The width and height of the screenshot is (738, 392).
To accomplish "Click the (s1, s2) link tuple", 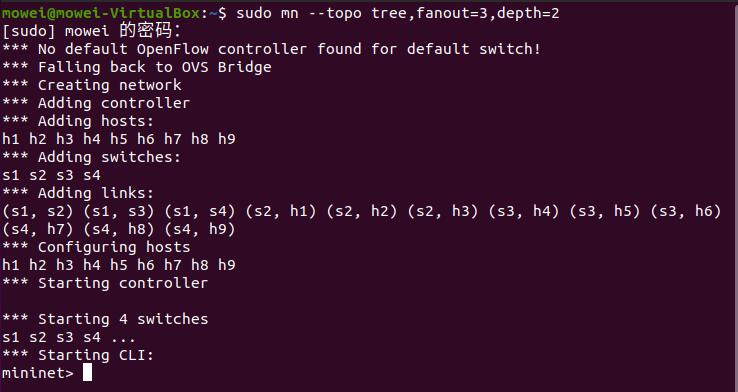I will tap(38, 211).
